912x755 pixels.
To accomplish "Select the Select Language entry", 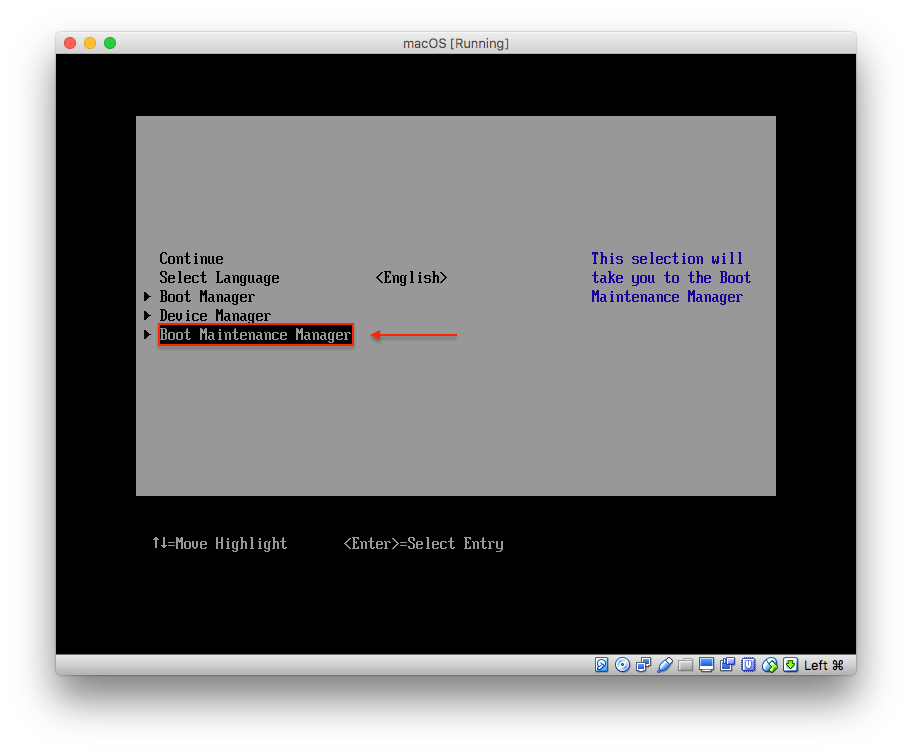I will click(x=219, y=278).
